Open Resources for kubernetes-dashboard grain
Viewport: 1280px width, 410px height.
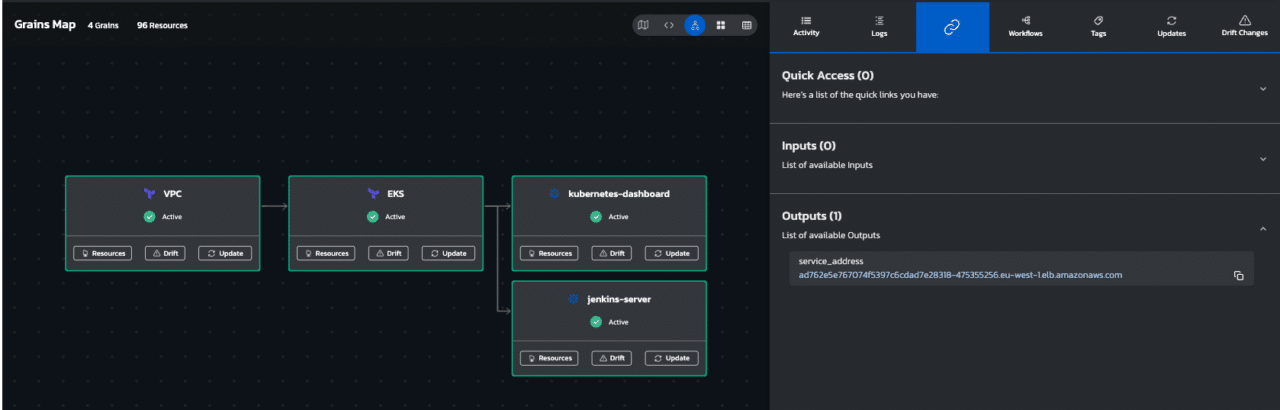549,253
